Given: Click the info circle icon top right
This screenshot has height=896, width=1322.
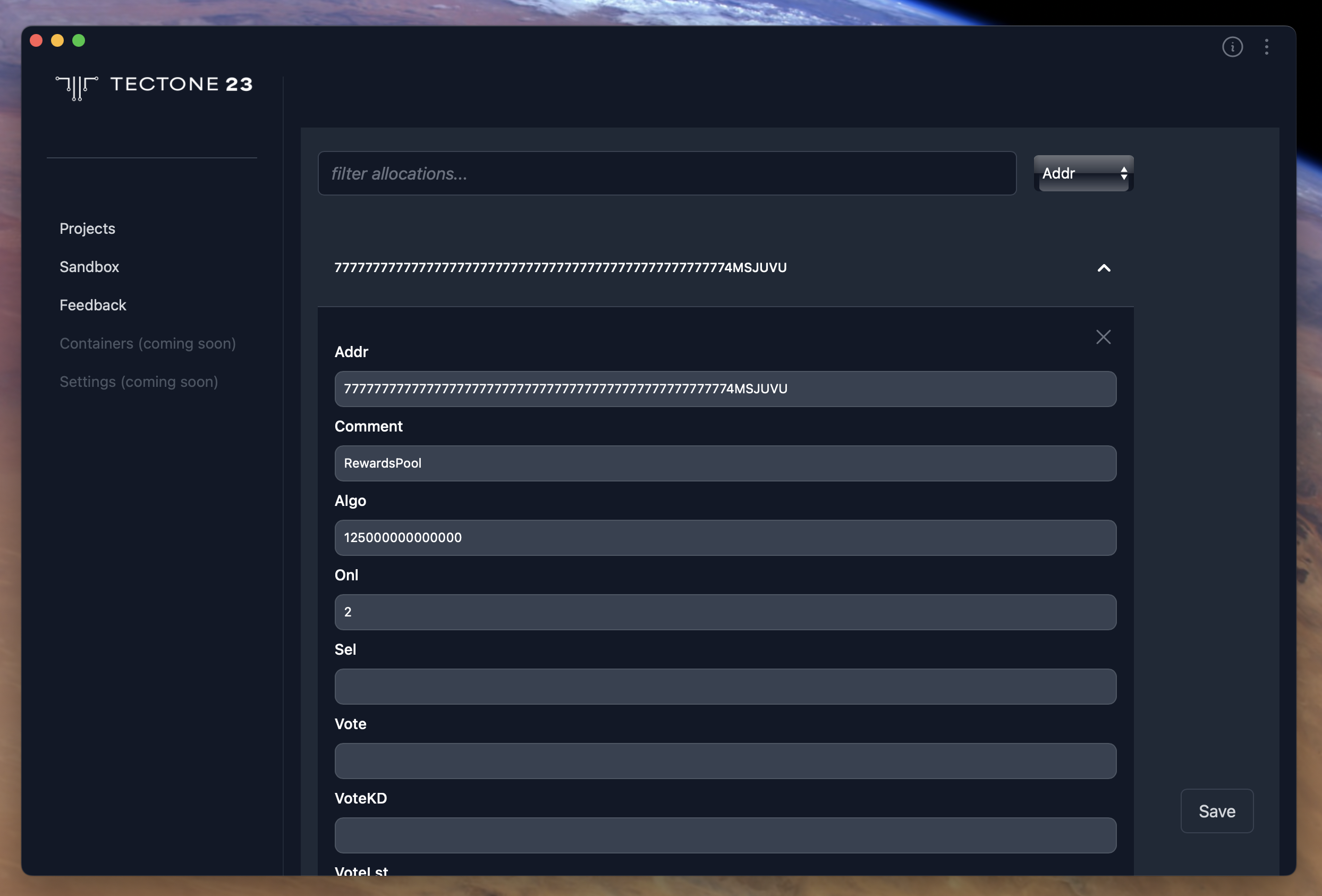Looking at the screenshot, I should point(1232,46).
